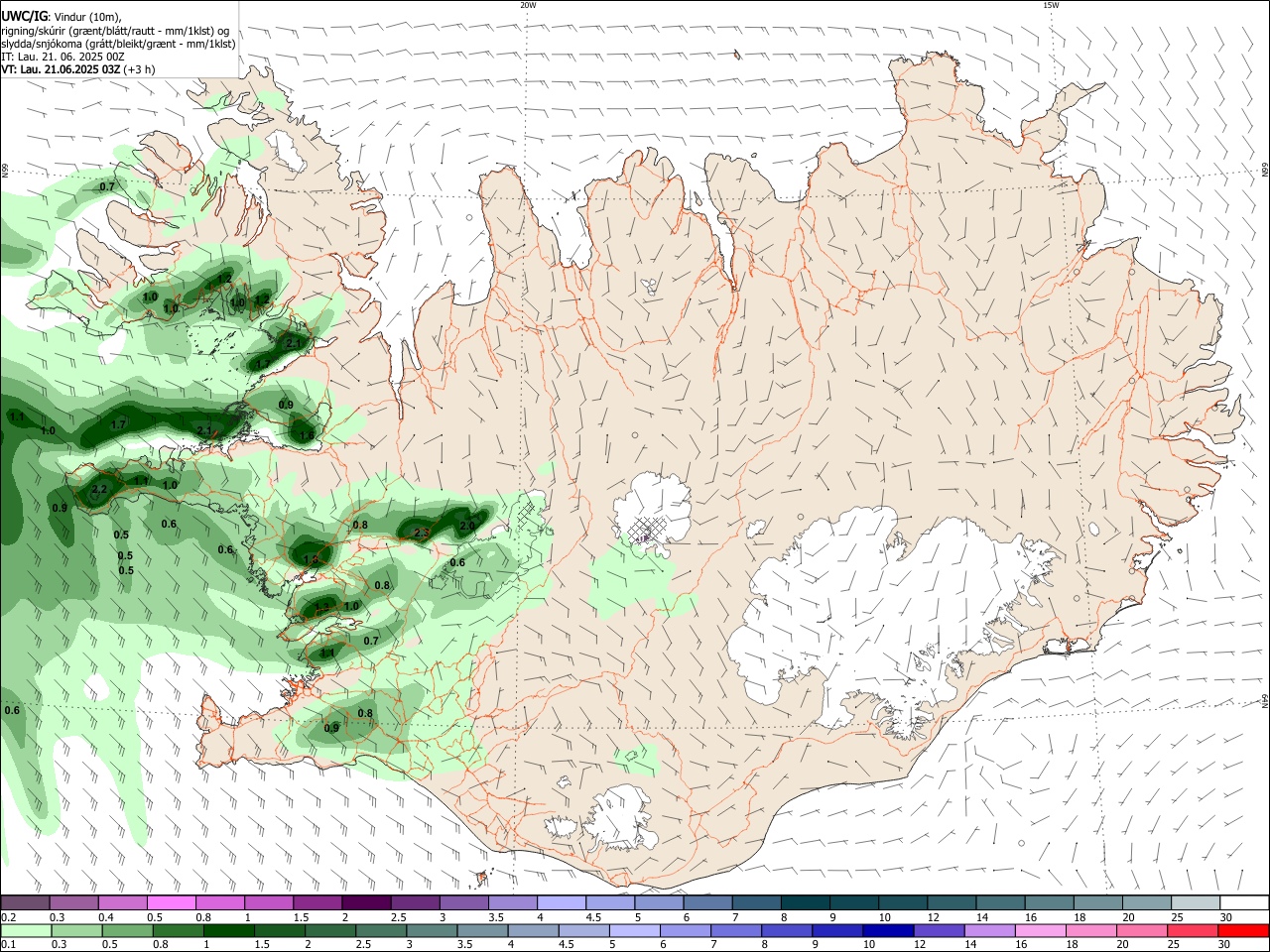Click the legend line starting 'rigning/skúrir'
Screen dimensions: 1270x952
pos(115,31)
